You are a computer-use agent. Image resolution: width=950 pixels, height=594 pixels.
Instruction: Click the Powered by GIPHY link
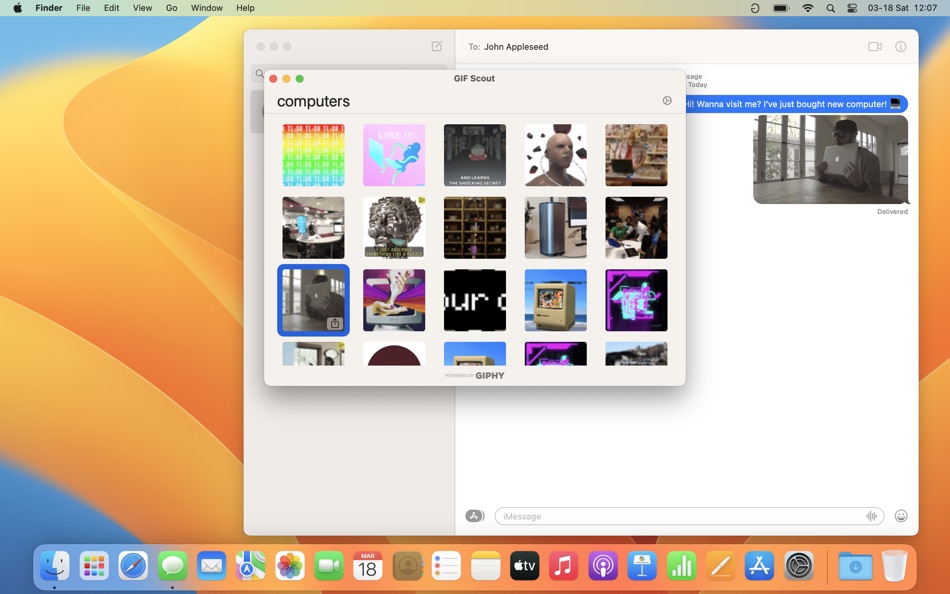click(x=475, y=376)
